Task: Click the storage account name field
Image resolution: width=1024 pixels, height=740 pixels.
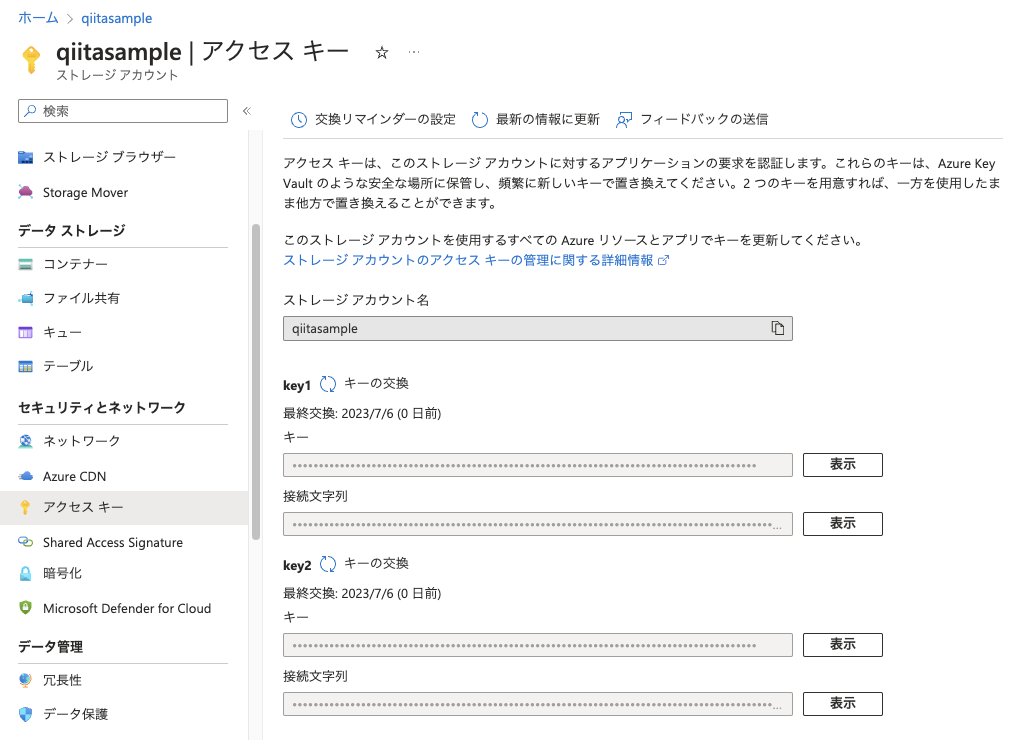Action: click(537, 329)
